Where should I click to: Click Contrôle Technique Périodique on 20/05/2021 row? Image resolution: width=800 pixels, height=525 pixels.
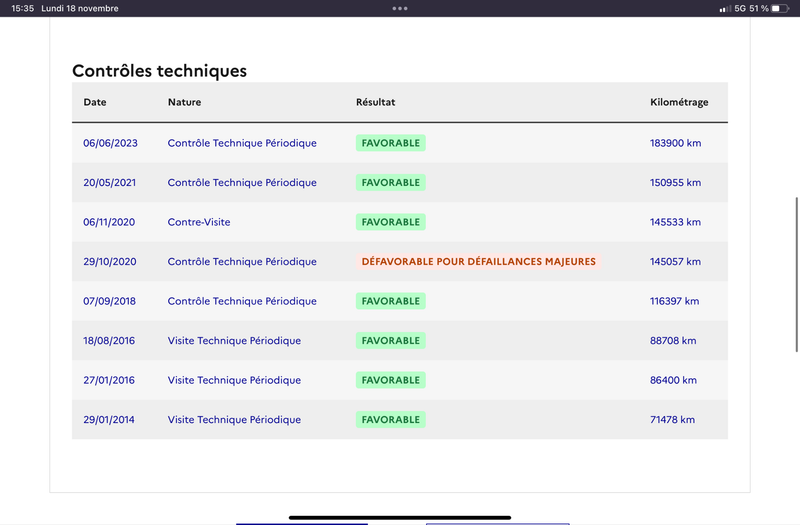point(242,183)
